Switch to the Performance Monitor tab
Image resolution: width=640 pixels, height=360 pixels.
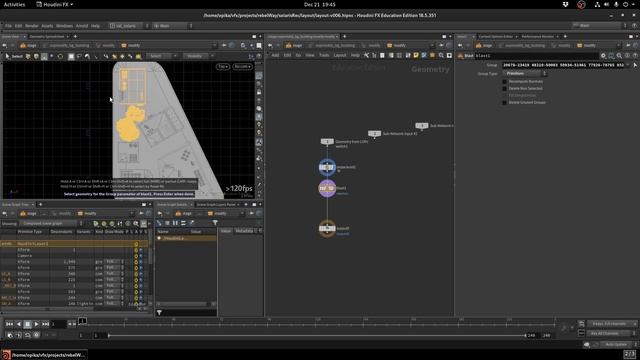pos(538,36)
